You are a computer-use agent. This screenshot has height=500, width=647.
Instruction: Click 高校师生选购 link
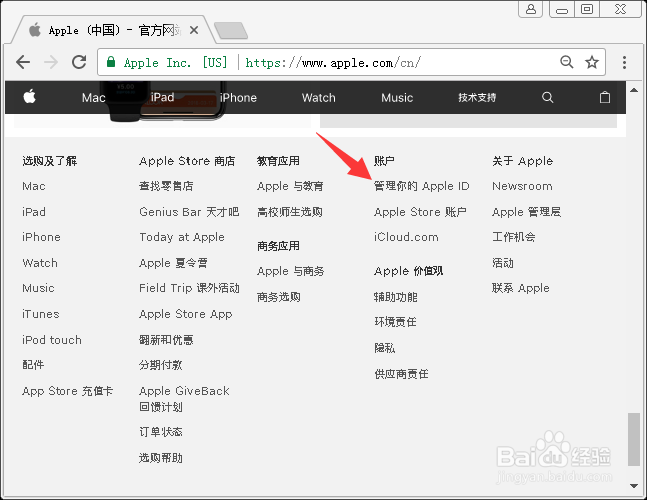click(290, 212)
